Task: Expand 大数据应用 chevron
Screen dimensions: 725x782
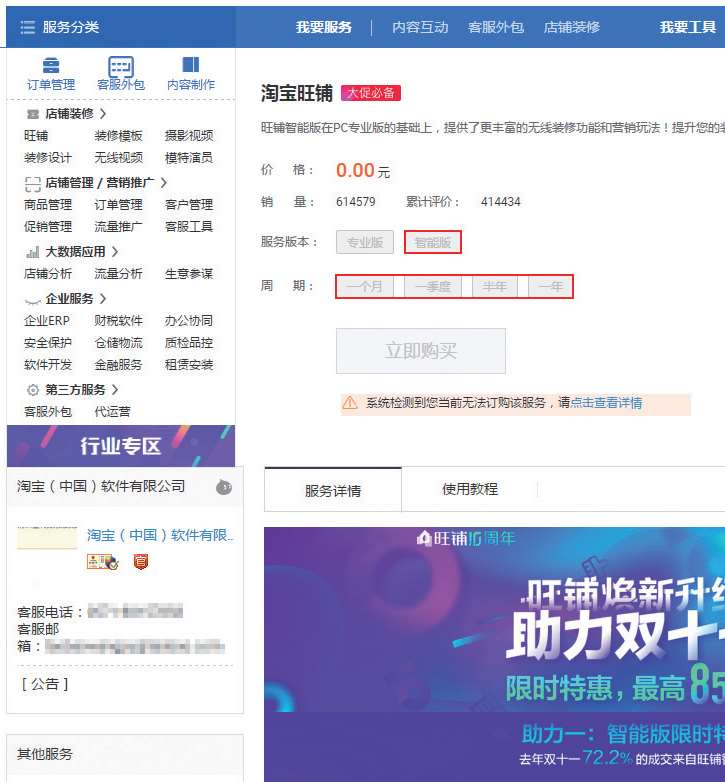Action: coord(115,252)
